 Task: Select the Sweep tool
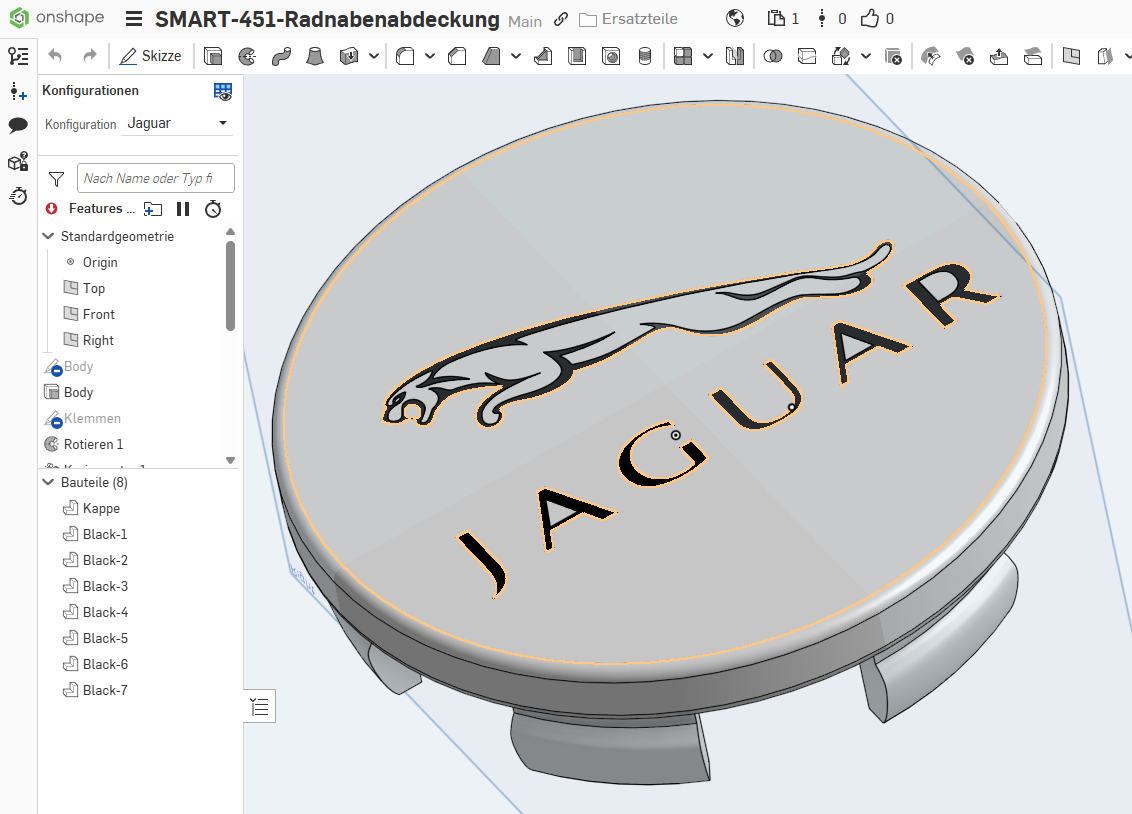[281, 56]
